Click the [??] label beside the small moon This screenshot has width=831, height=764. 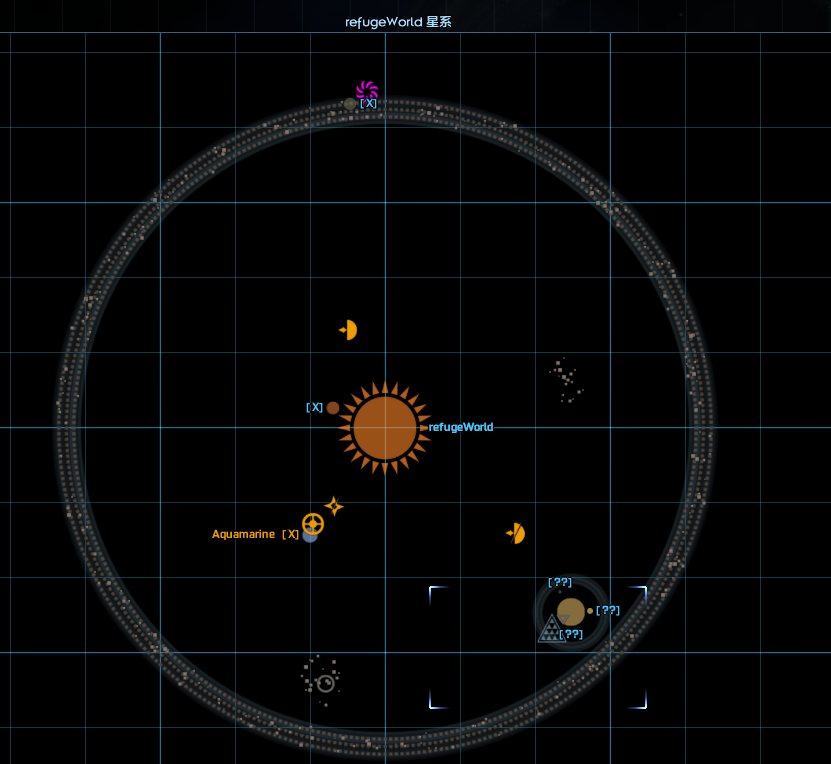tap(608, 611)
